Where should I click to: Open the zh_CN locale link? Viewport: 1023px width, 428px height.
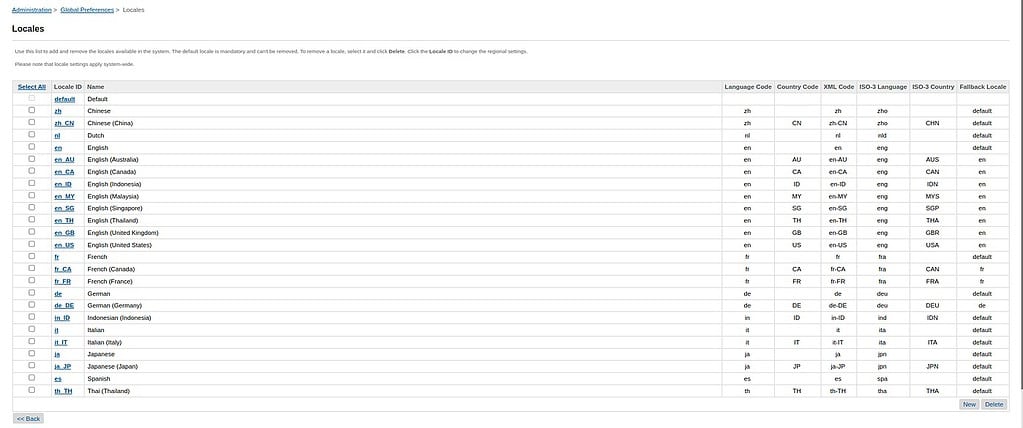click(x=64, y=123)
